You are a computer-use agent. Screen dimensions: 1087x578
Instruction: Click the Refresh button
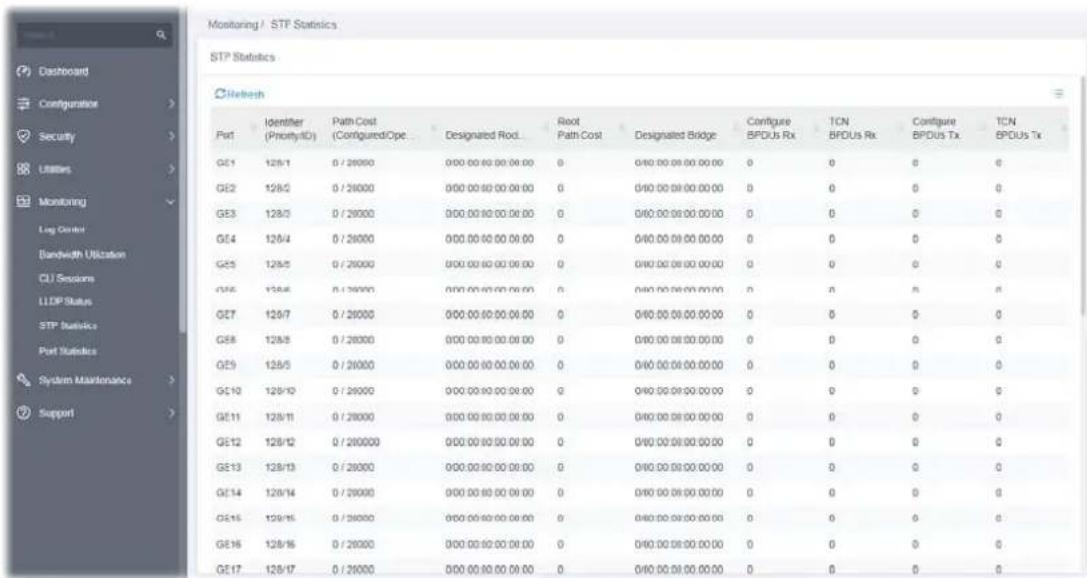pyautogui.click(x=240, y=94)
